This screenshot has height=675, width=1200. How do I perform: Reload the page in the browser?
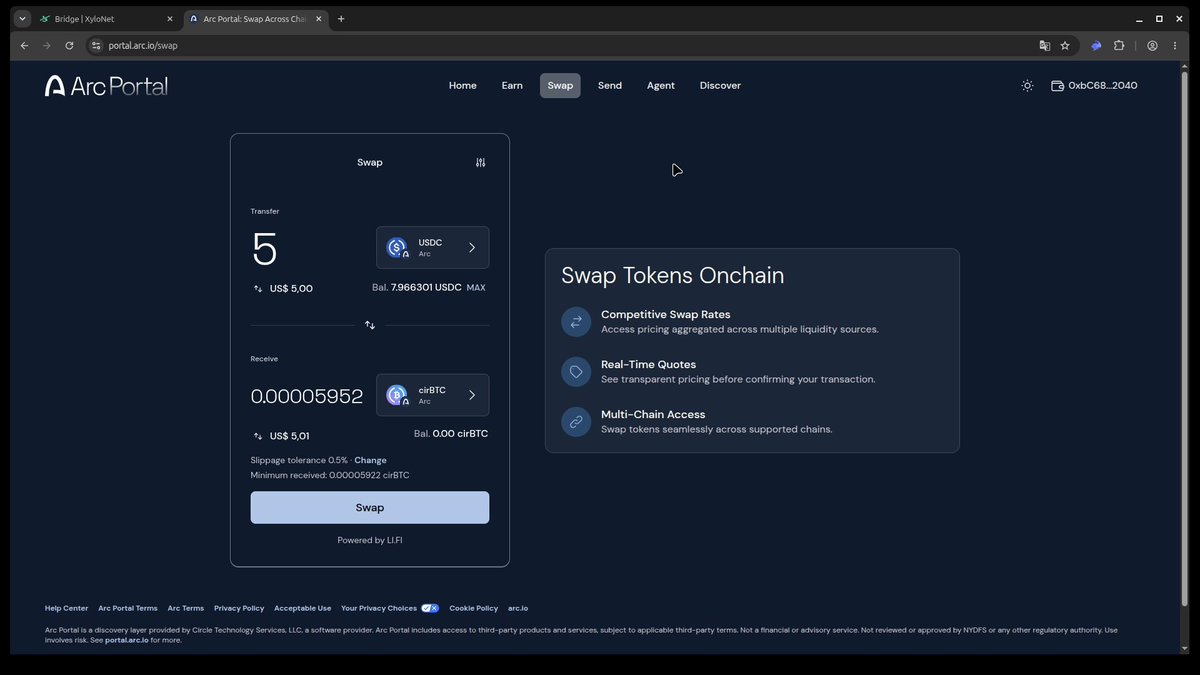click(69, 45)
